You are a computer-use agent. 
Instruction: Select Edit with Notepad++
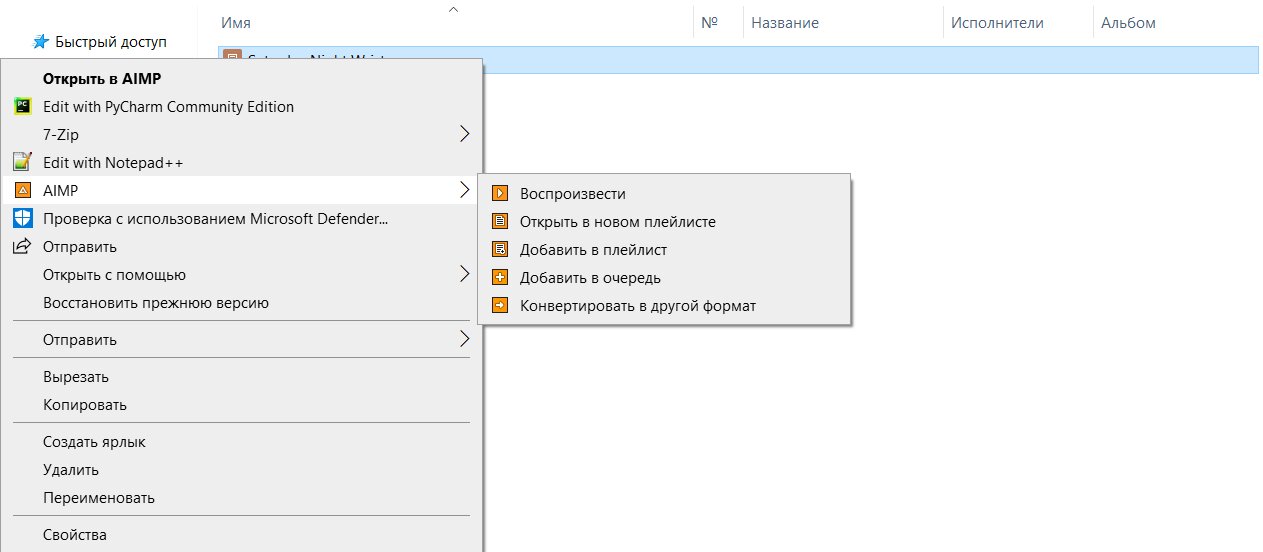coord(242,162)
